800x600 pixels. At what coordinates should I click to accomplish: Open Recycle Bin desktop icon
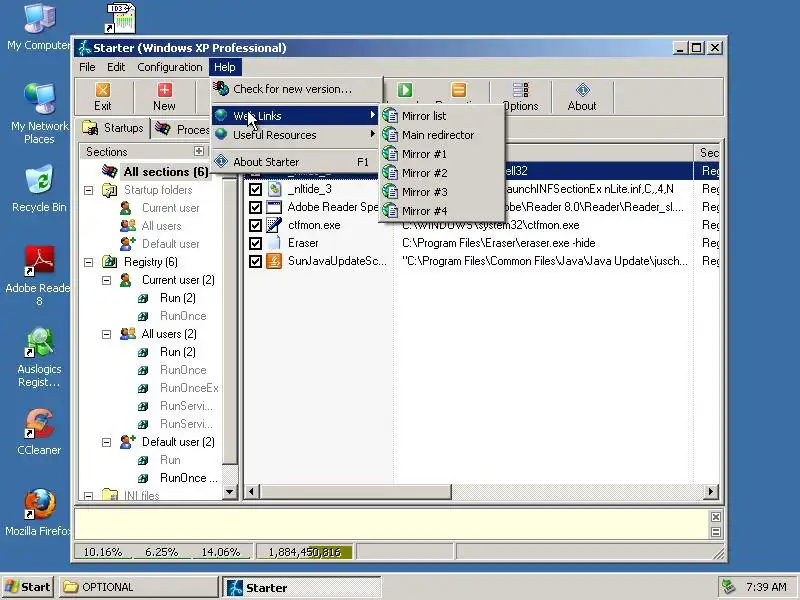point(39,179)
